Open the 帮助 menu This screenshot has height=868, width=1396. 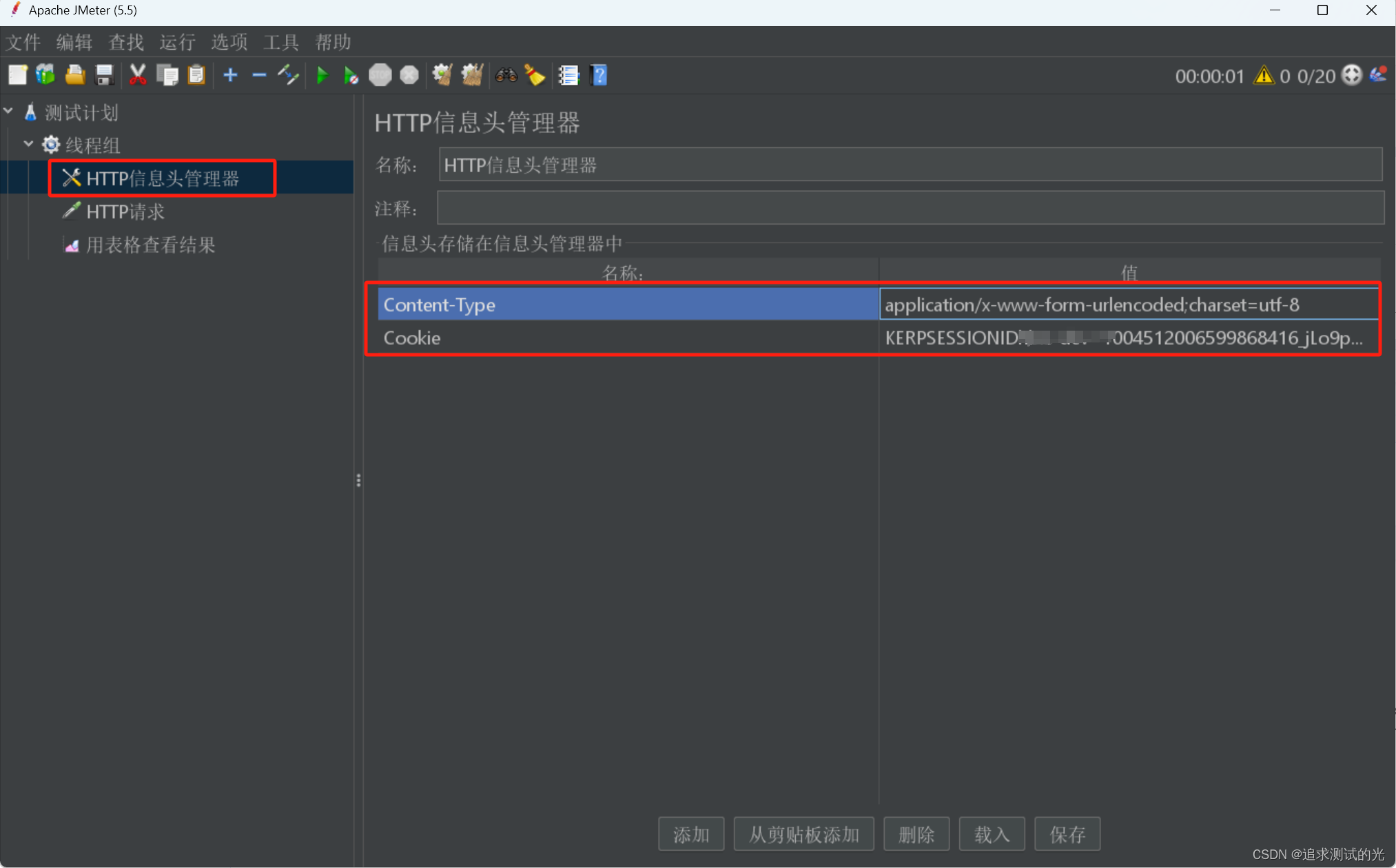[x=333, y=42]
